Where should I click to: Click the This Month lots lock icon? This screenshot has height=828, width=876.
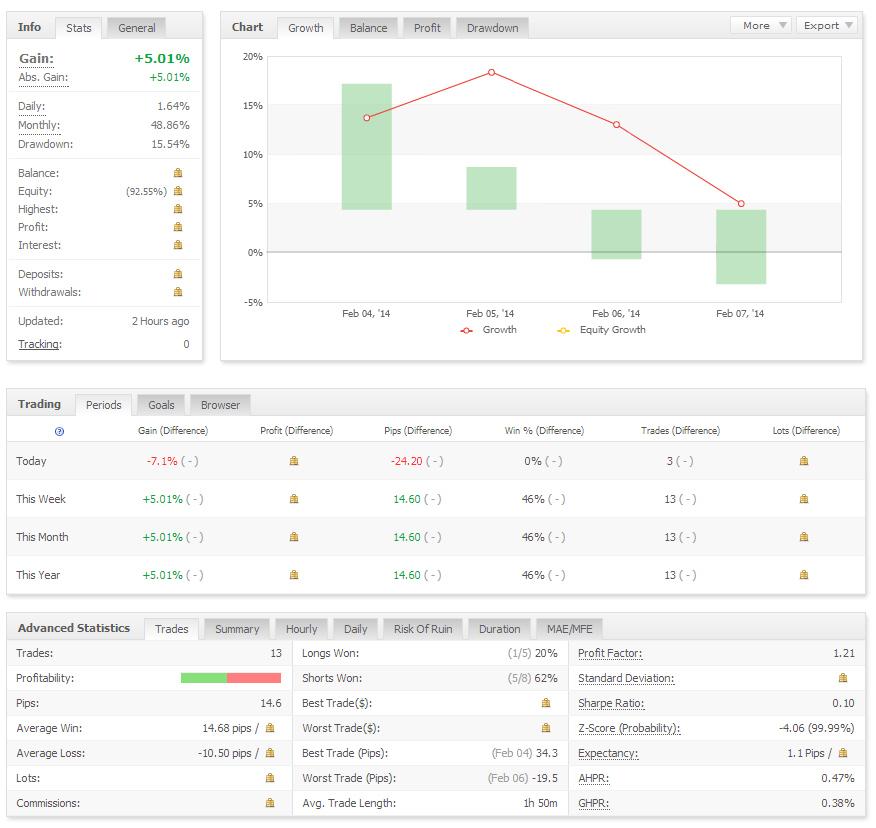point(804,537)
